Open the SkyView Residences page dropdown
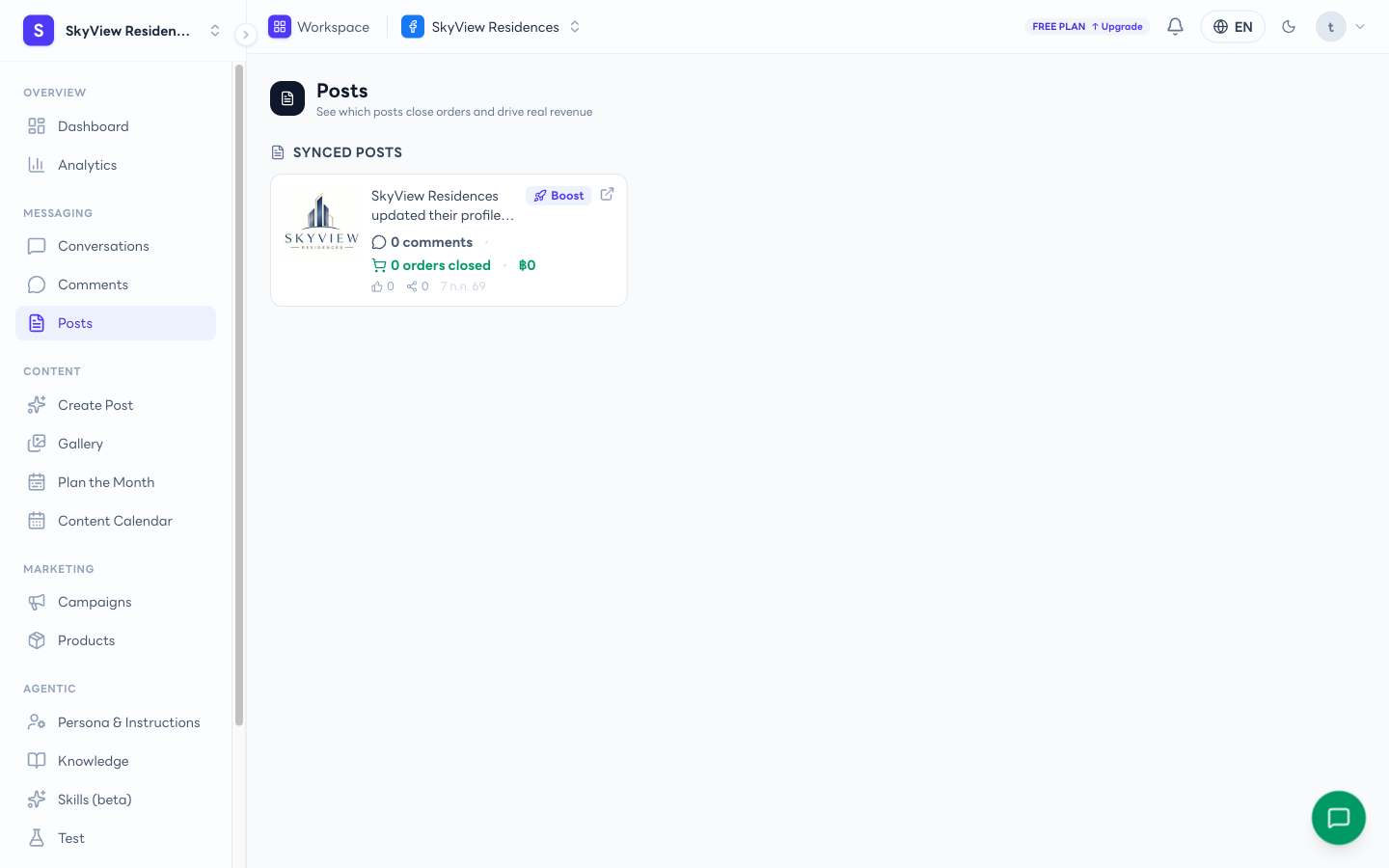Viewport: 1389px width, 868px height. [575, 27]
